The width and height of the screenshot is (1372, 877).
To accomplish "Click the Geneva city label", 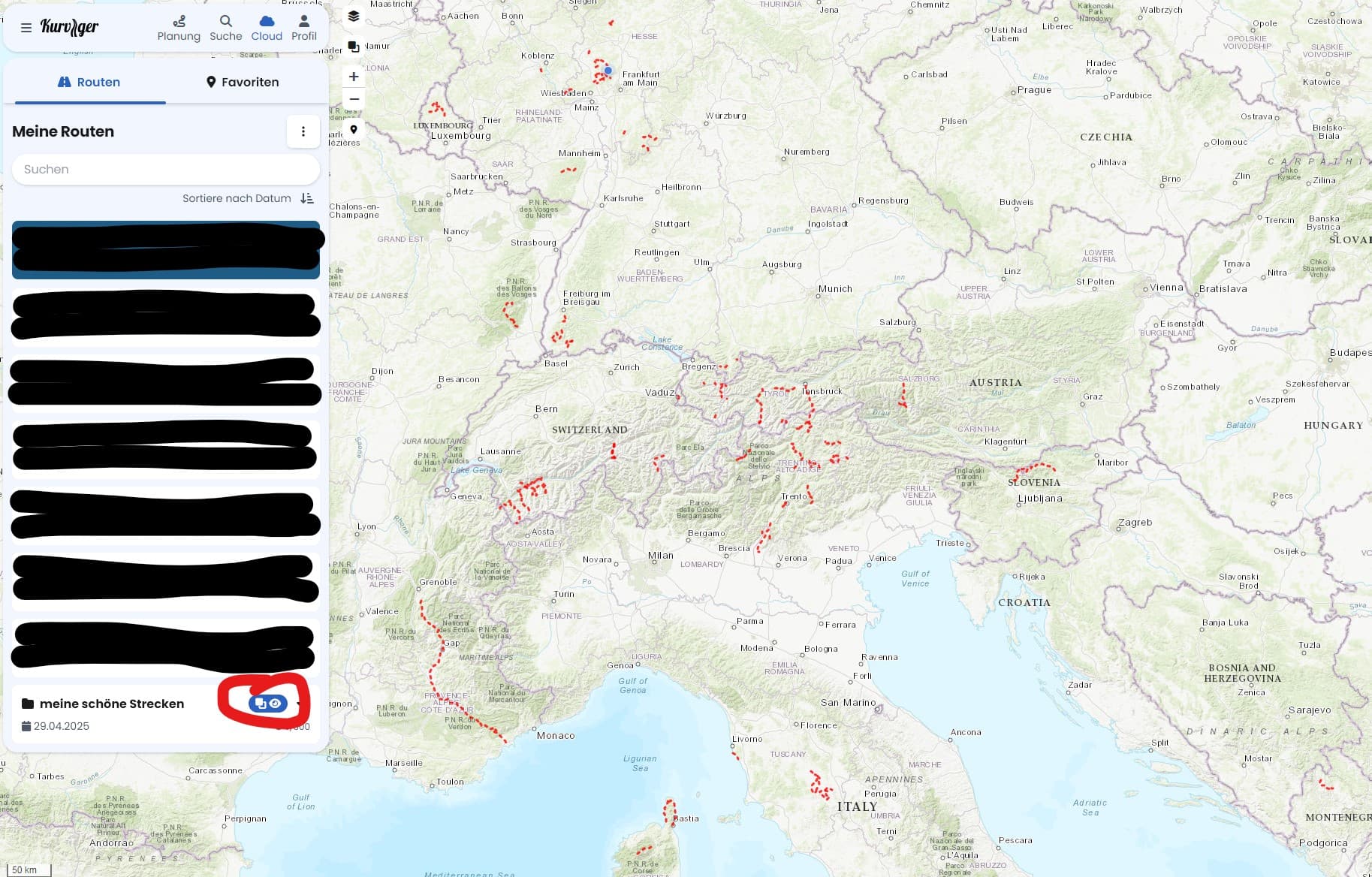I will (466, 496).
